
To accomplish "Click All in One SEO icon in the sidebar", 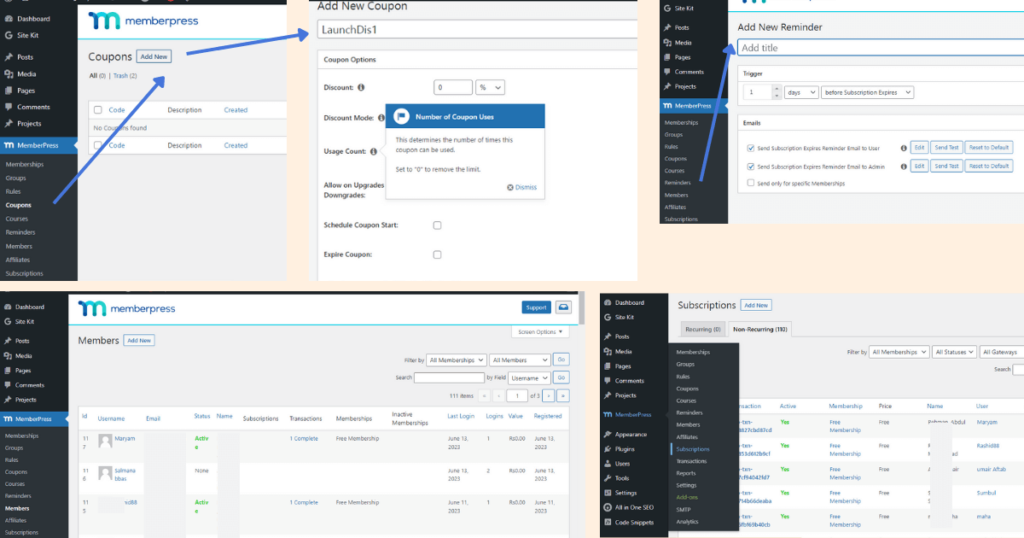I will click(x=607, y=507).
